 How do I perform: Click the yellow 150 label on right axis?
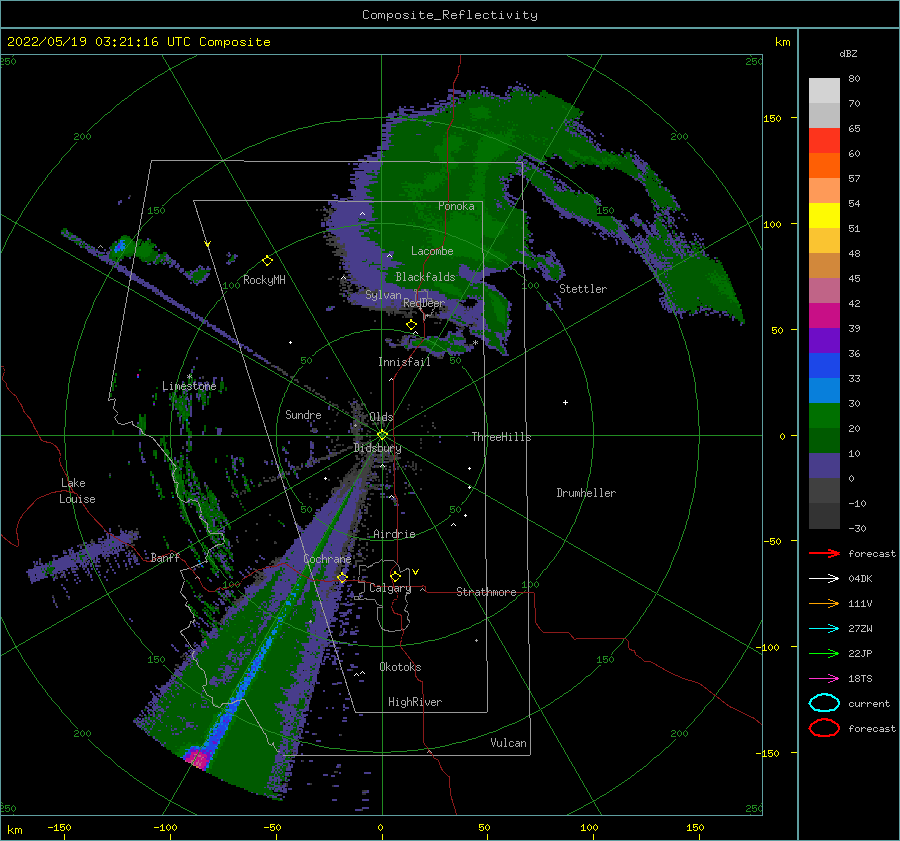(x=772, y=118)
